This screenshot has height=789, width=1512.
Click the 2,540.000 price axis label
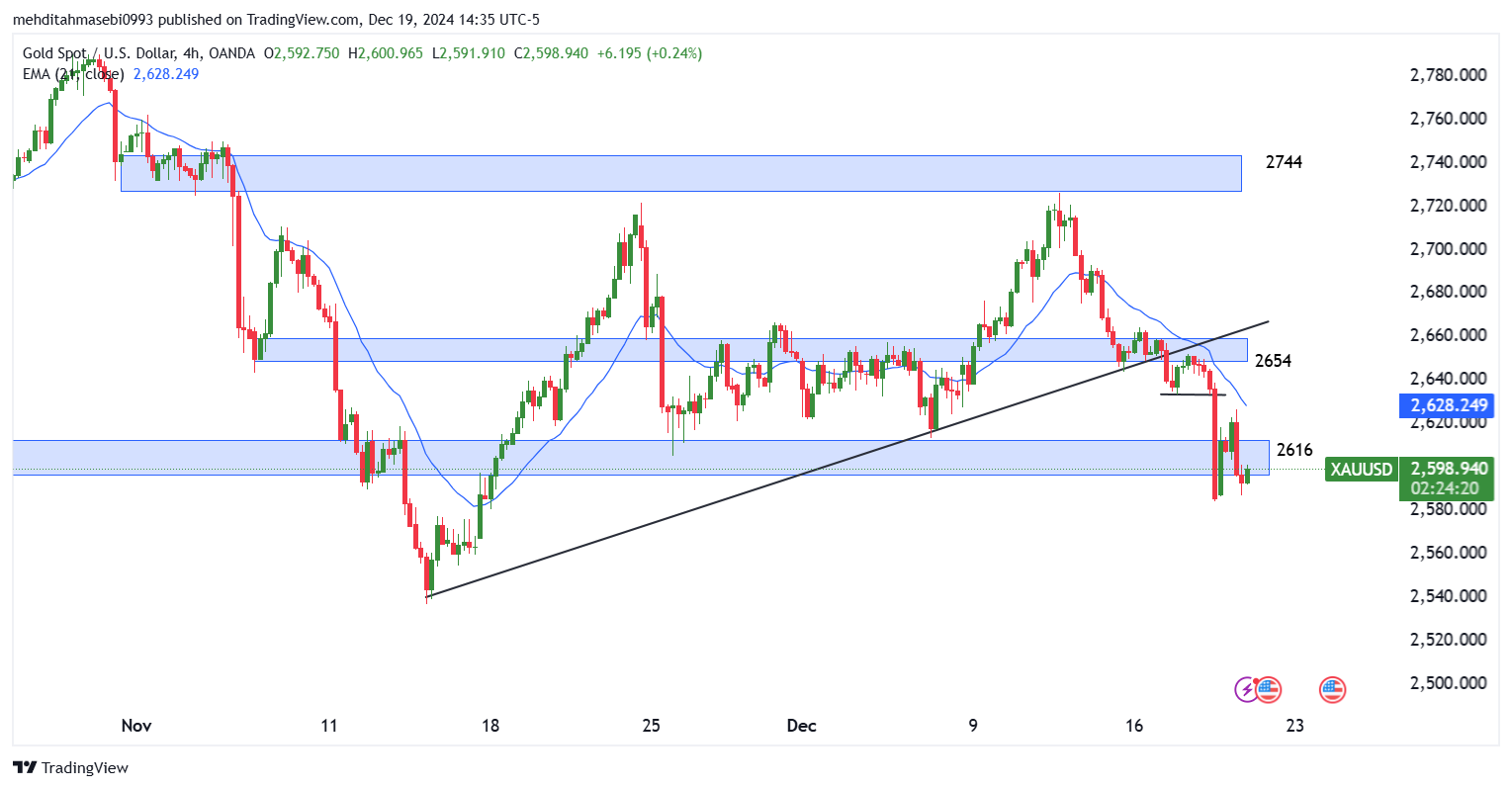click(x=1448, y=596)
